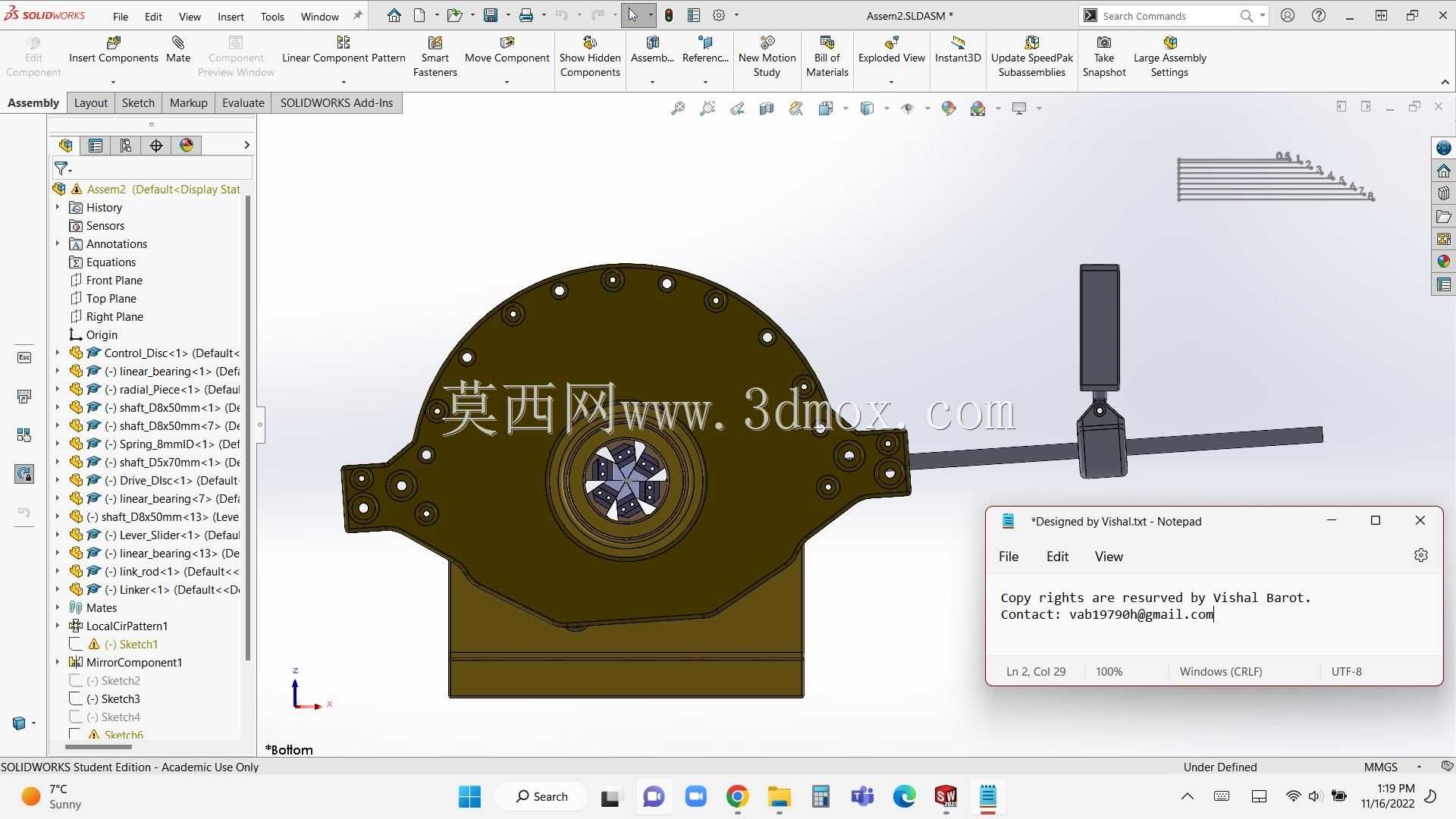Viewport: 1456px width, 819px height.
Task: Click Home icon in title toolbar
Action: tap(394, 15)
